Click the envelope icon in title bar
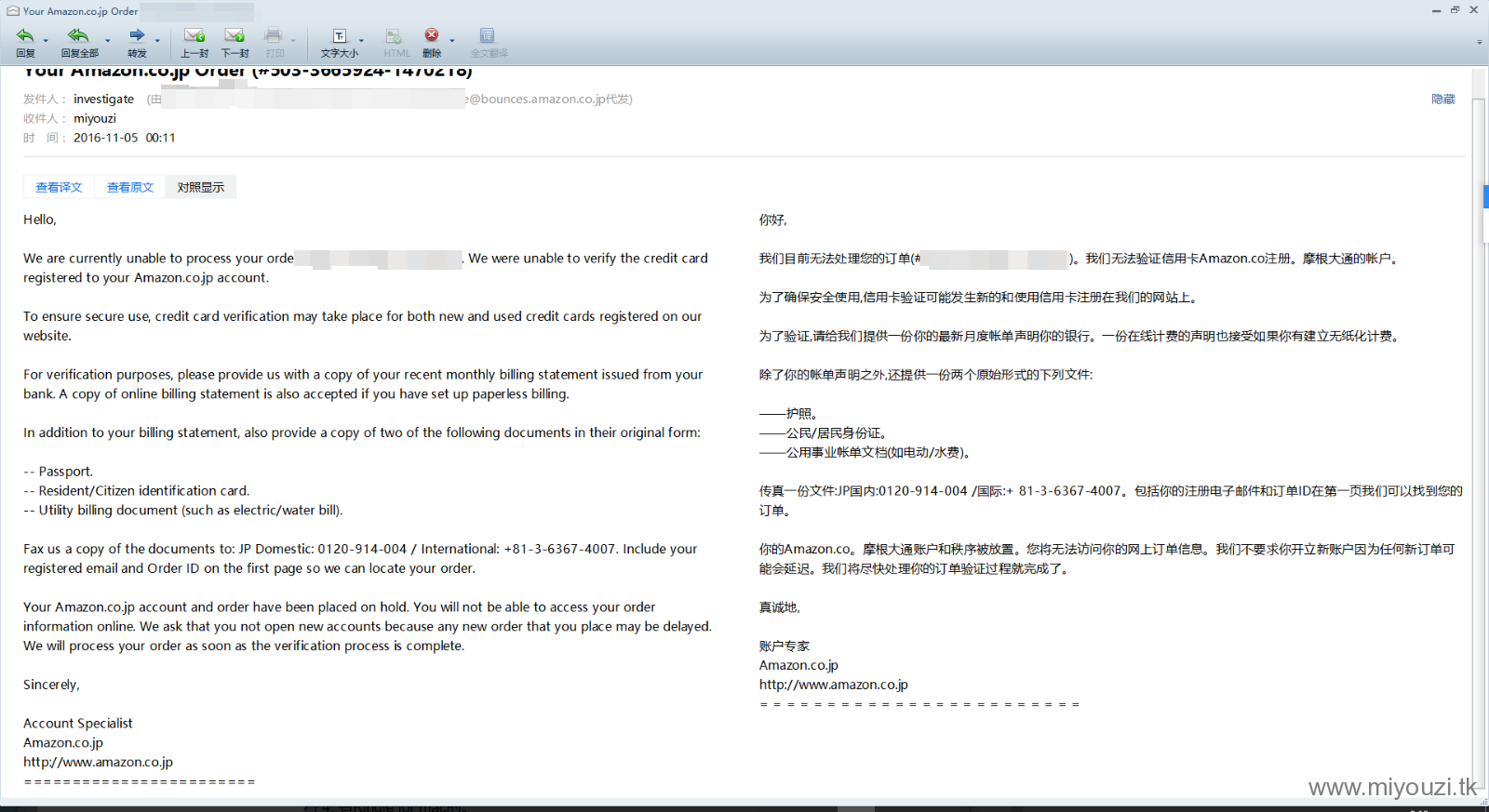 tap(13, 11)
